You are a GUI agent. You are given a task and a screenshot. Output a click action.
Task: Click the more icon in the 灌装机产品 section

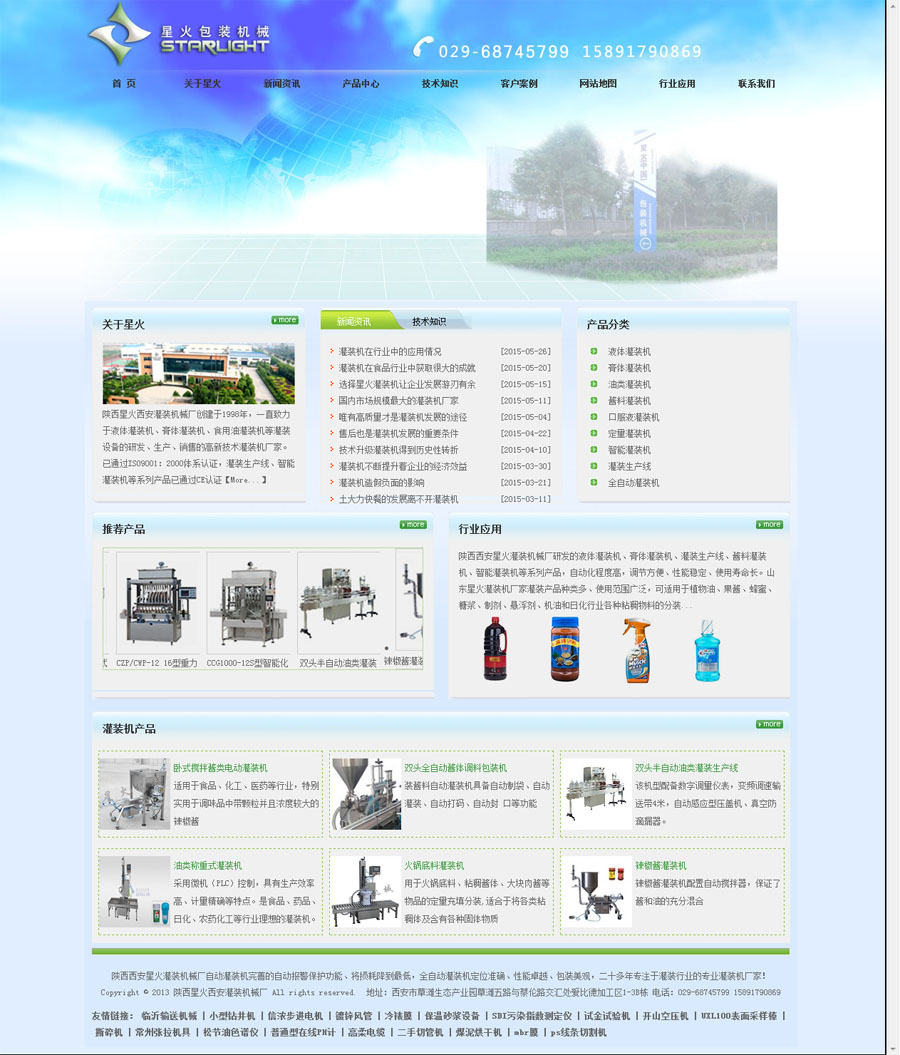click(x=768, y=723)
